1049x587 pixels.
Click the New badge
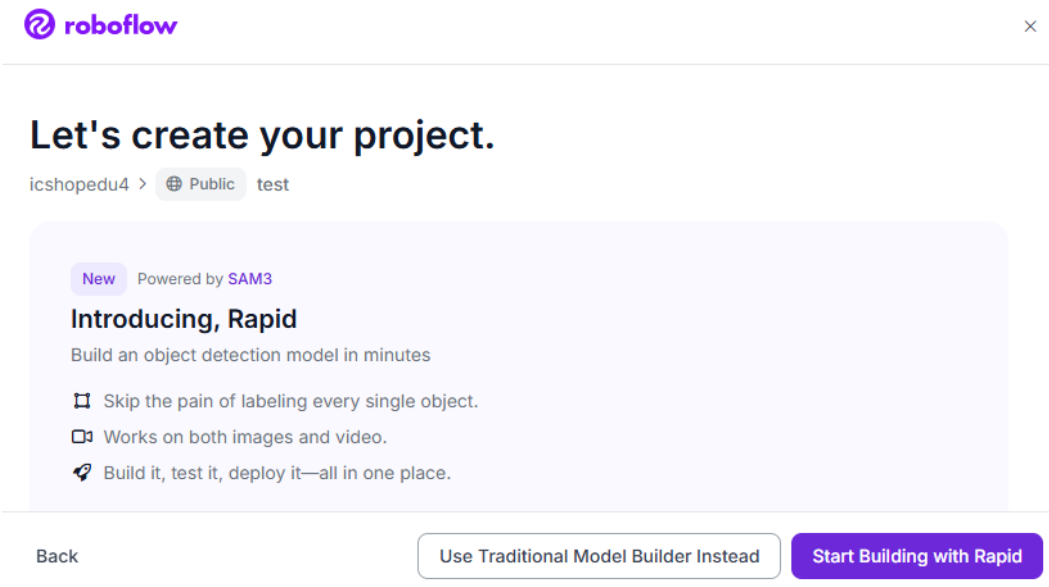[x=99, y=278]
